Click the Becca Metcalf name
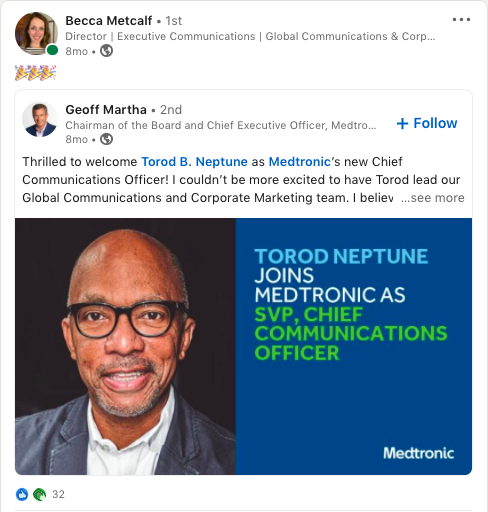This screenshot has width=488, height=512. [109, 21]
